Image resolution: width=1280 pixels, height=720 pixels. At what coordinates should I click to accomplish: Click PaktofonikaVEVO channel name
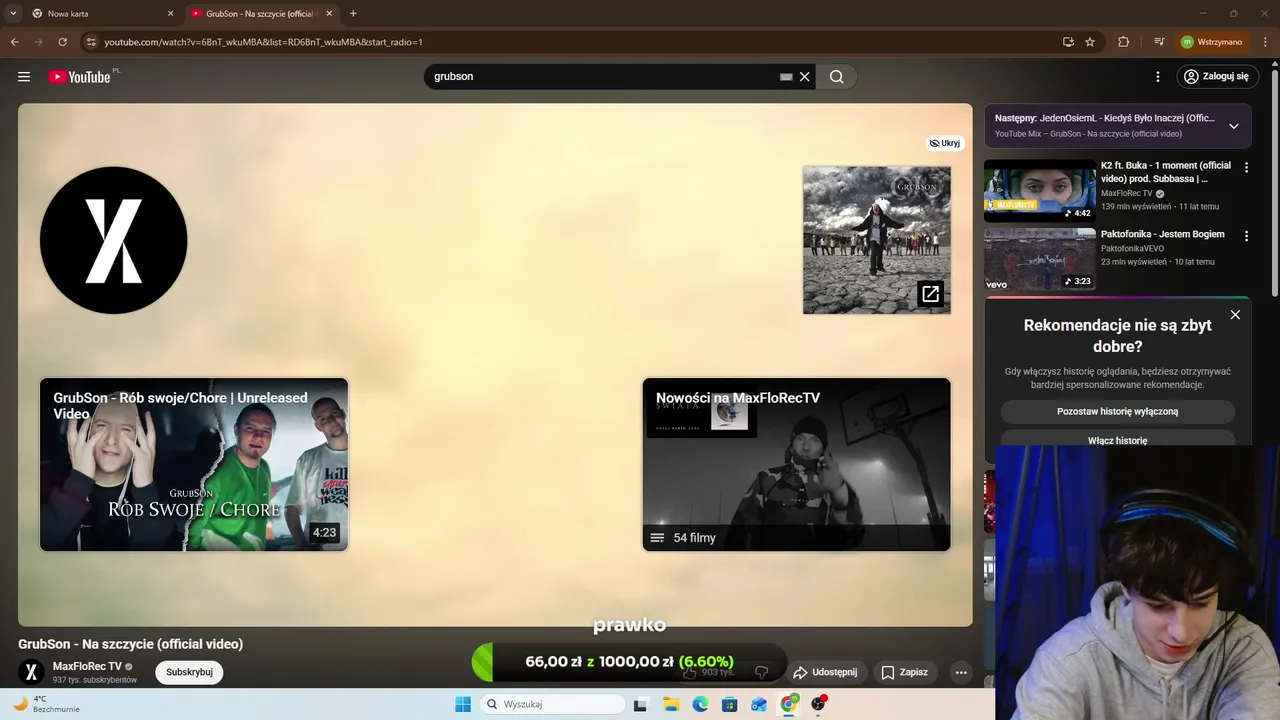point(1133,248)
